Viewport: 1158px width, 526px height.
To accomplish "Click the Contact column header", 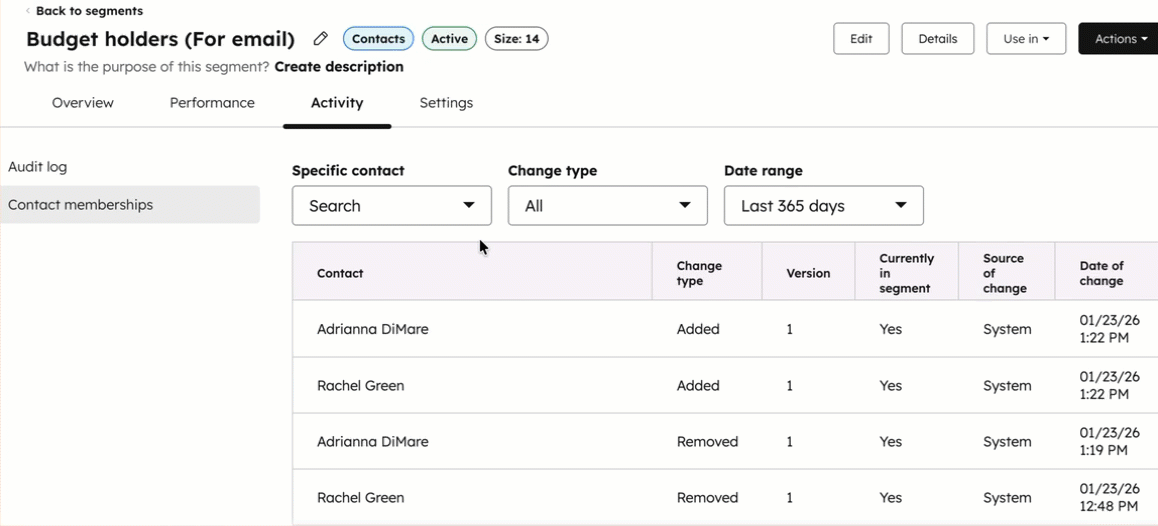I will (340, 273).
